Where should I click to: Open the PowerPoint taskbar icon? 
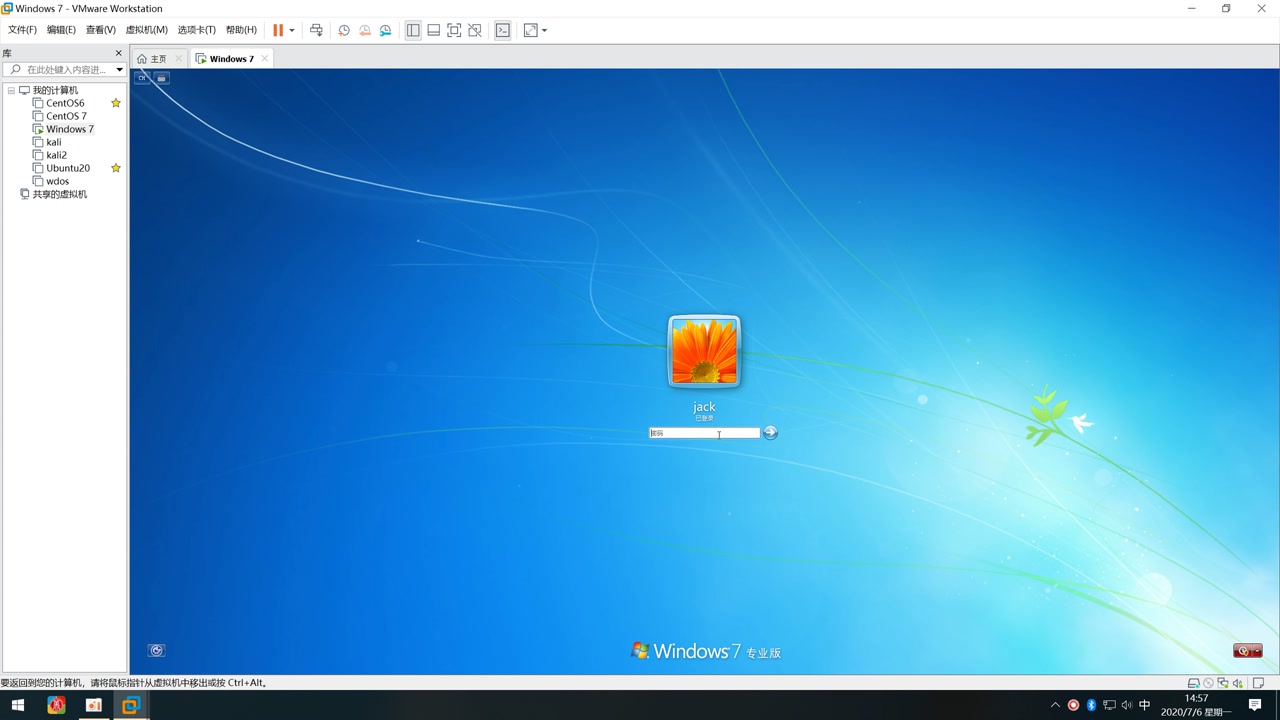pos(93,705)
